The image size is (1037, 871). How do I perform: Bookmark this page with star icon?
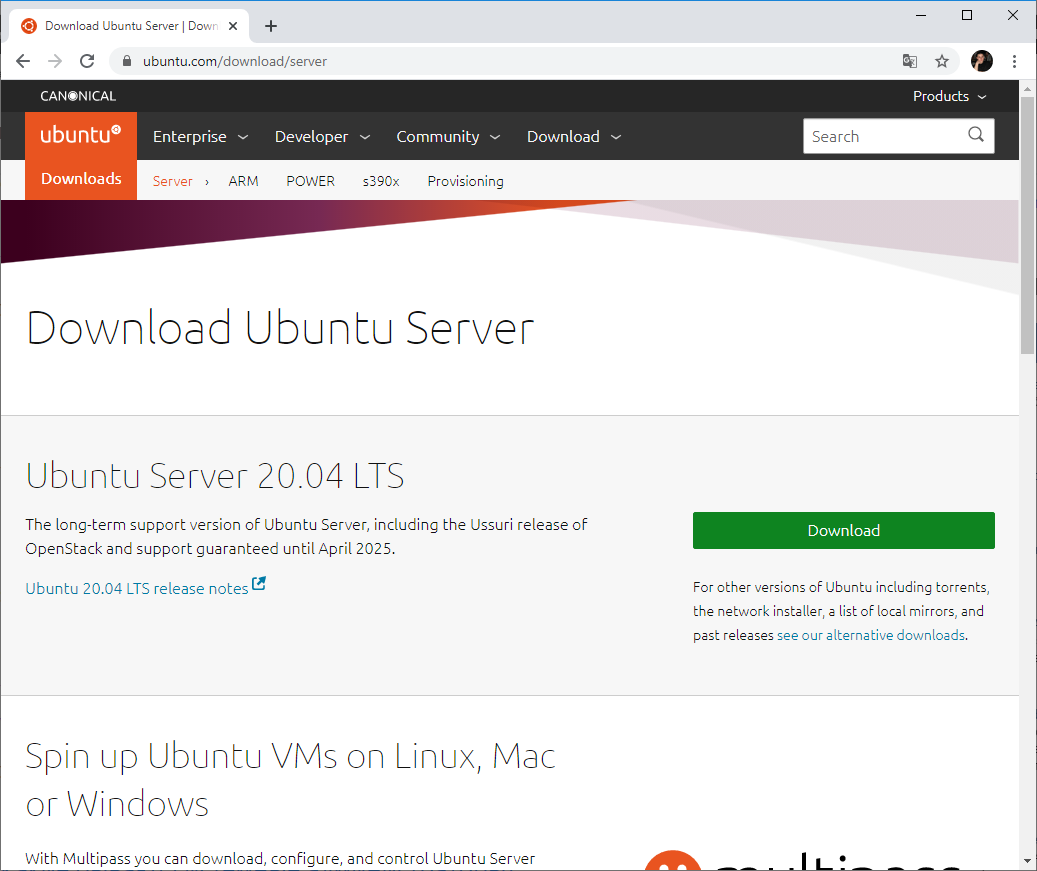tap(942, 62)
